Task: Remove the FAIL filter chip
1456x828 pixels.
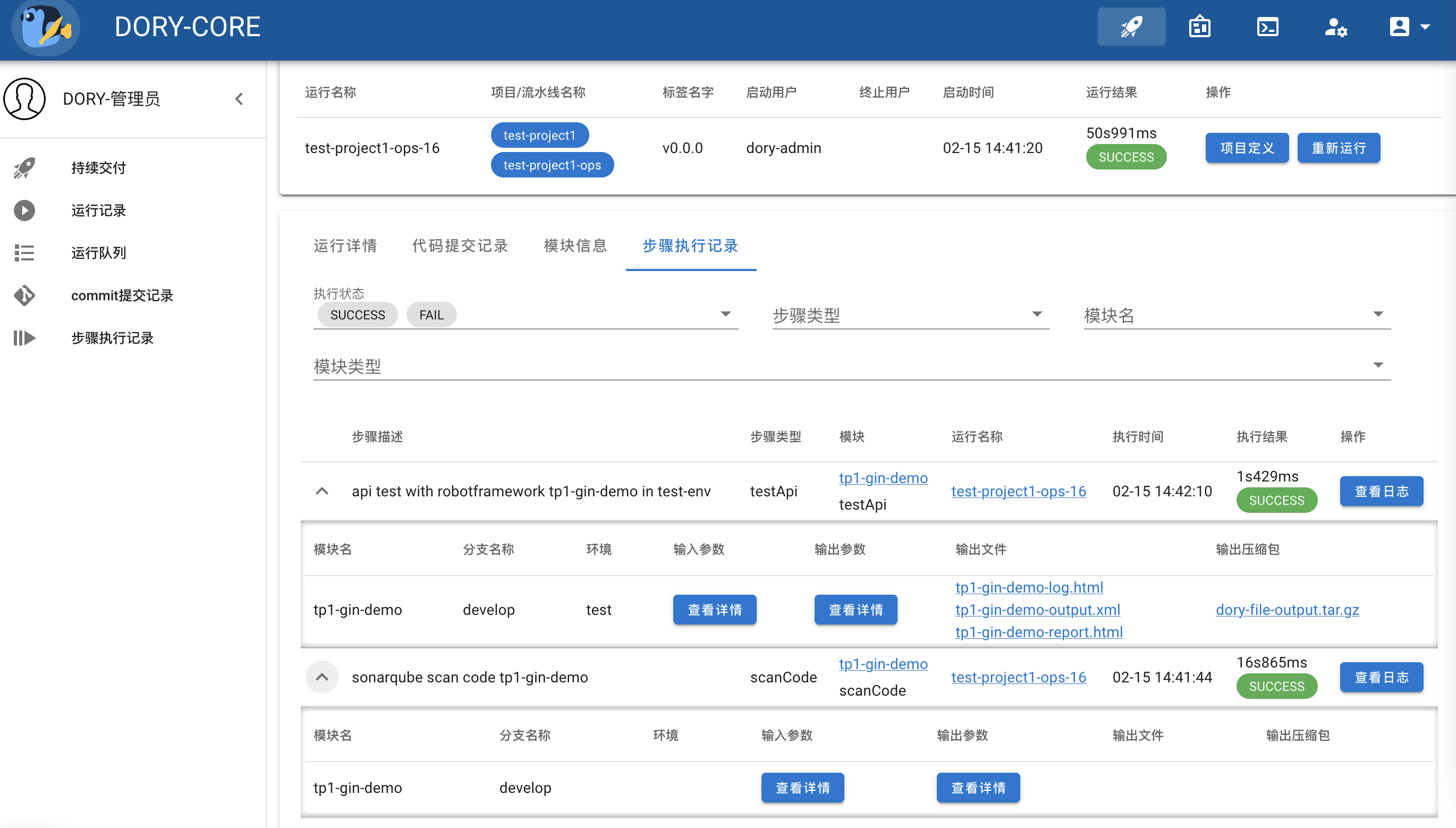Action: tap(431, 314)
